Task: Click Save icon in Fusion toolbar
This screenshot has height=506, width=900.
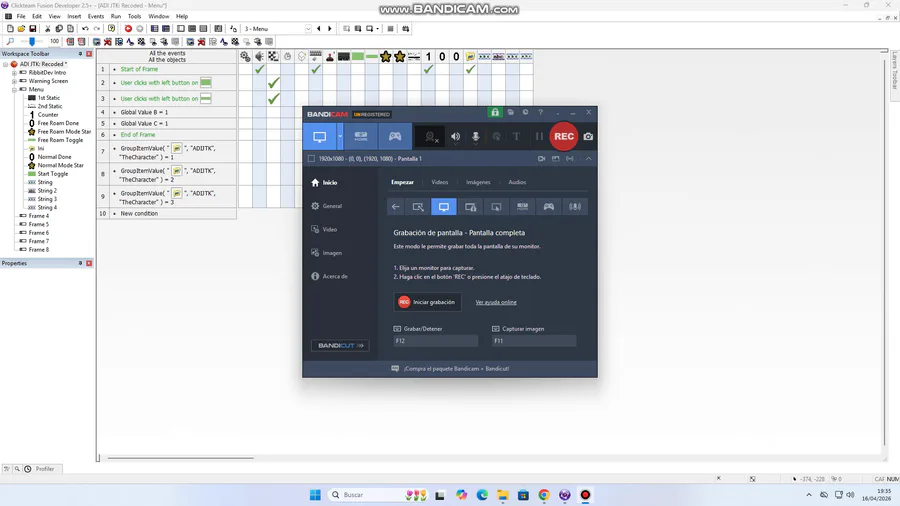Action: coord(33,29)
